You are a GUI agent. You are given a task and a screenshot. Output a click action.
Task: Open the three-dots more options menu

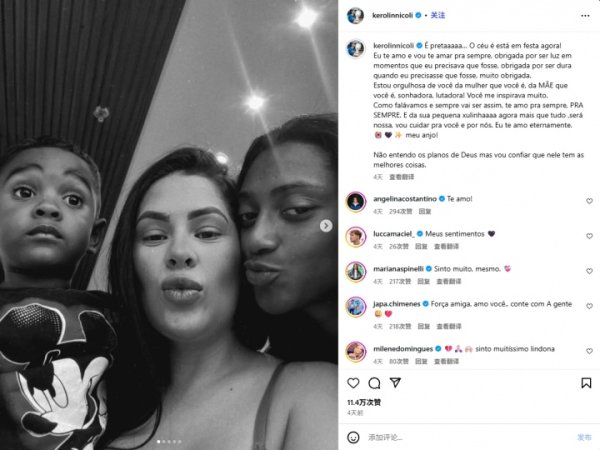[585, 16]
